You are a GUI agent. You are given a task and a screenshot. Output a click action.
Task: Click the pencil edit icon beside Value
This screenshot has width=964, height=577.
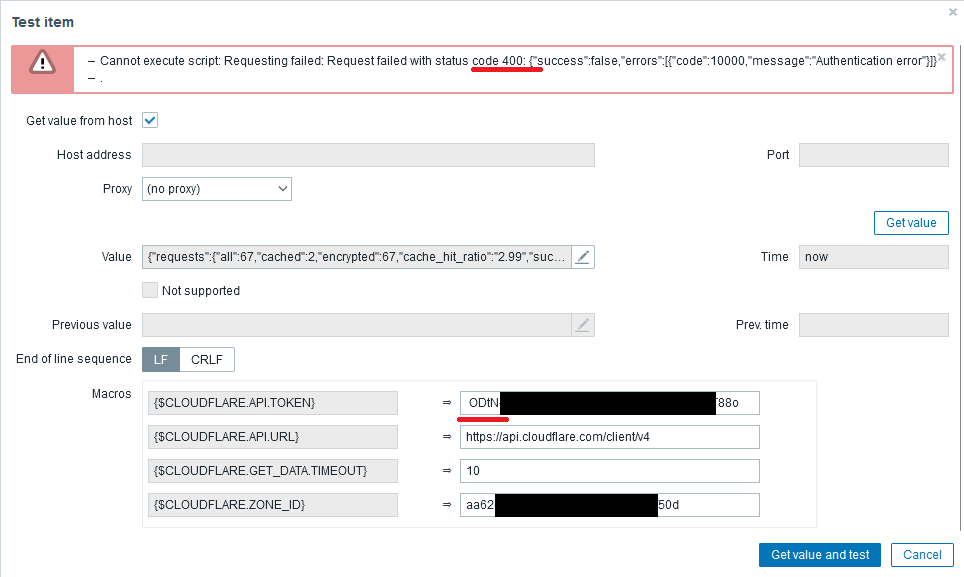(x=584, y=257)
